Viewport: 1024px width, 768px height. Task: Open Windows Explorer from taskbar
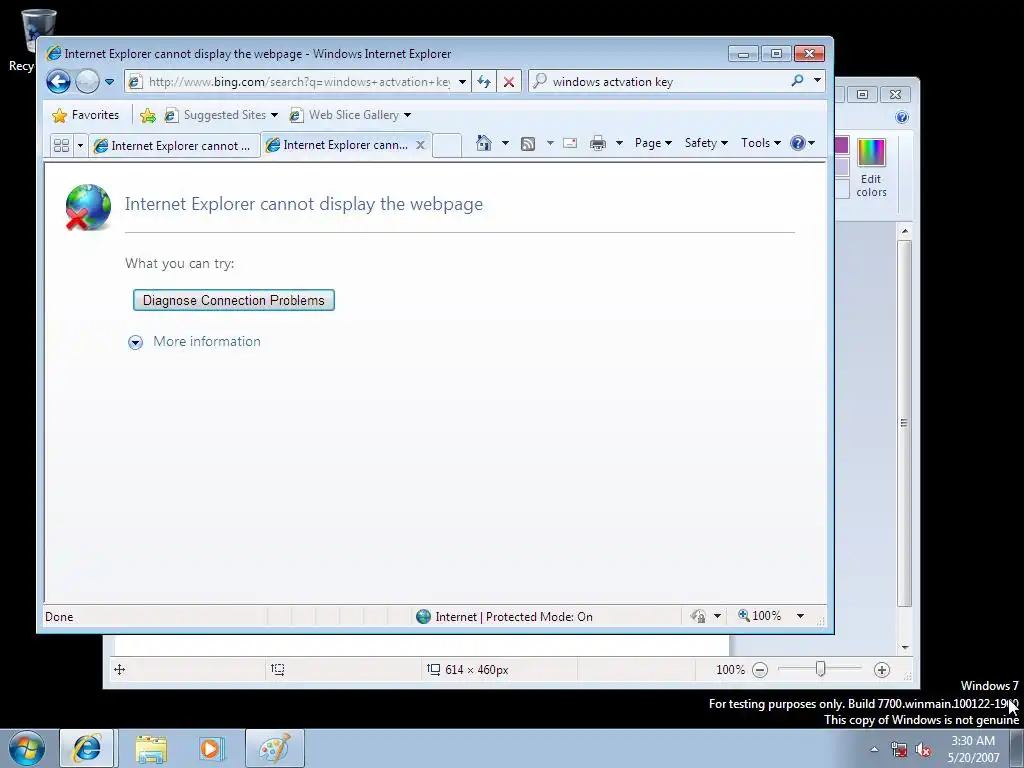[151, 748]
